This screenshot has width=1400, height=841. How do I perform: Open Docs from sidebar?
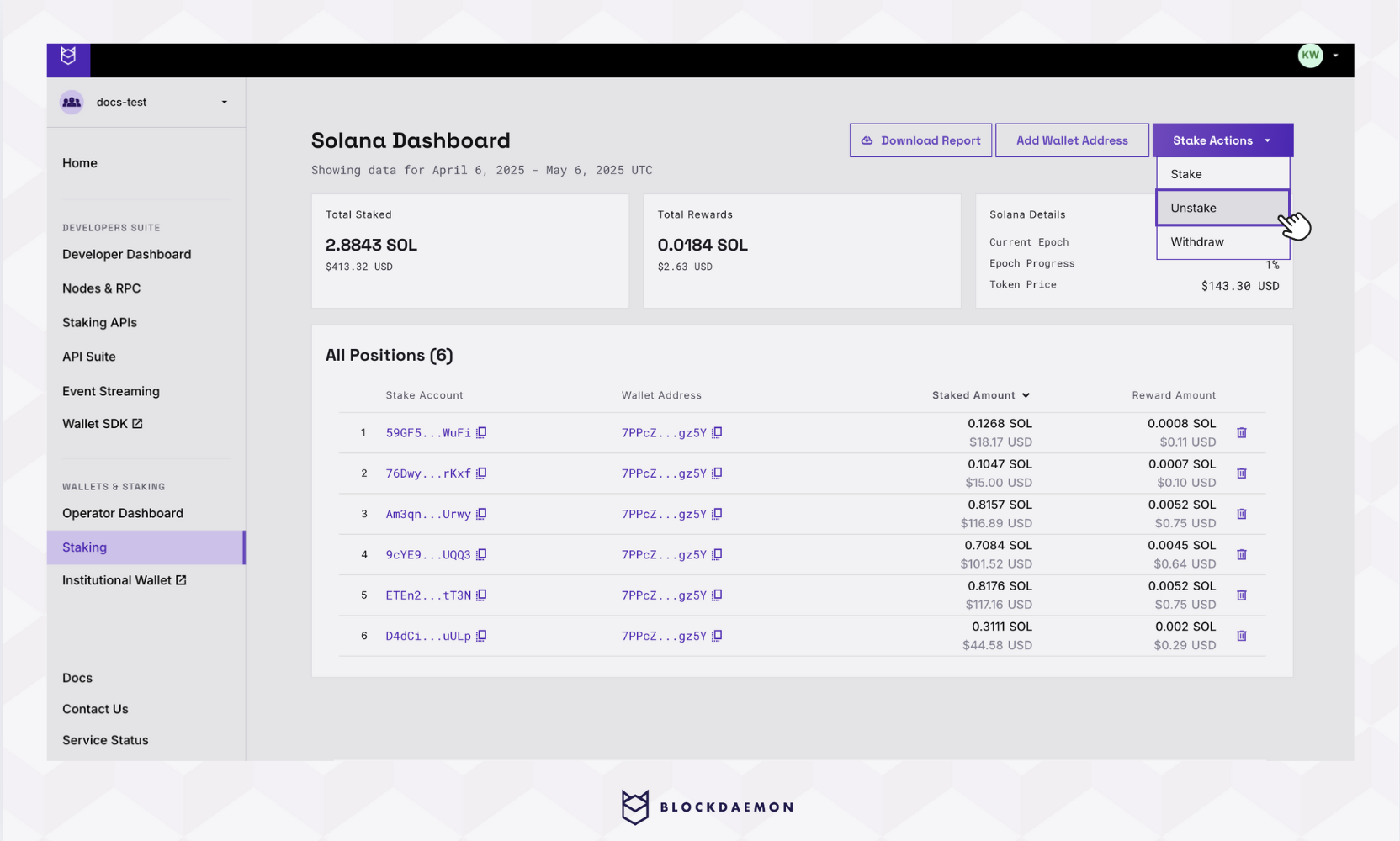pos(77,678)
